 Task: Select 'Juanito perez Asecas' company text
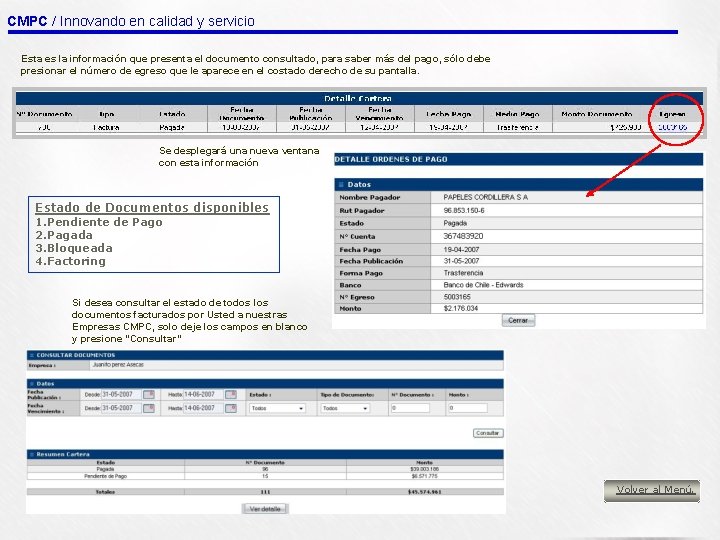(x=118, y=365)
